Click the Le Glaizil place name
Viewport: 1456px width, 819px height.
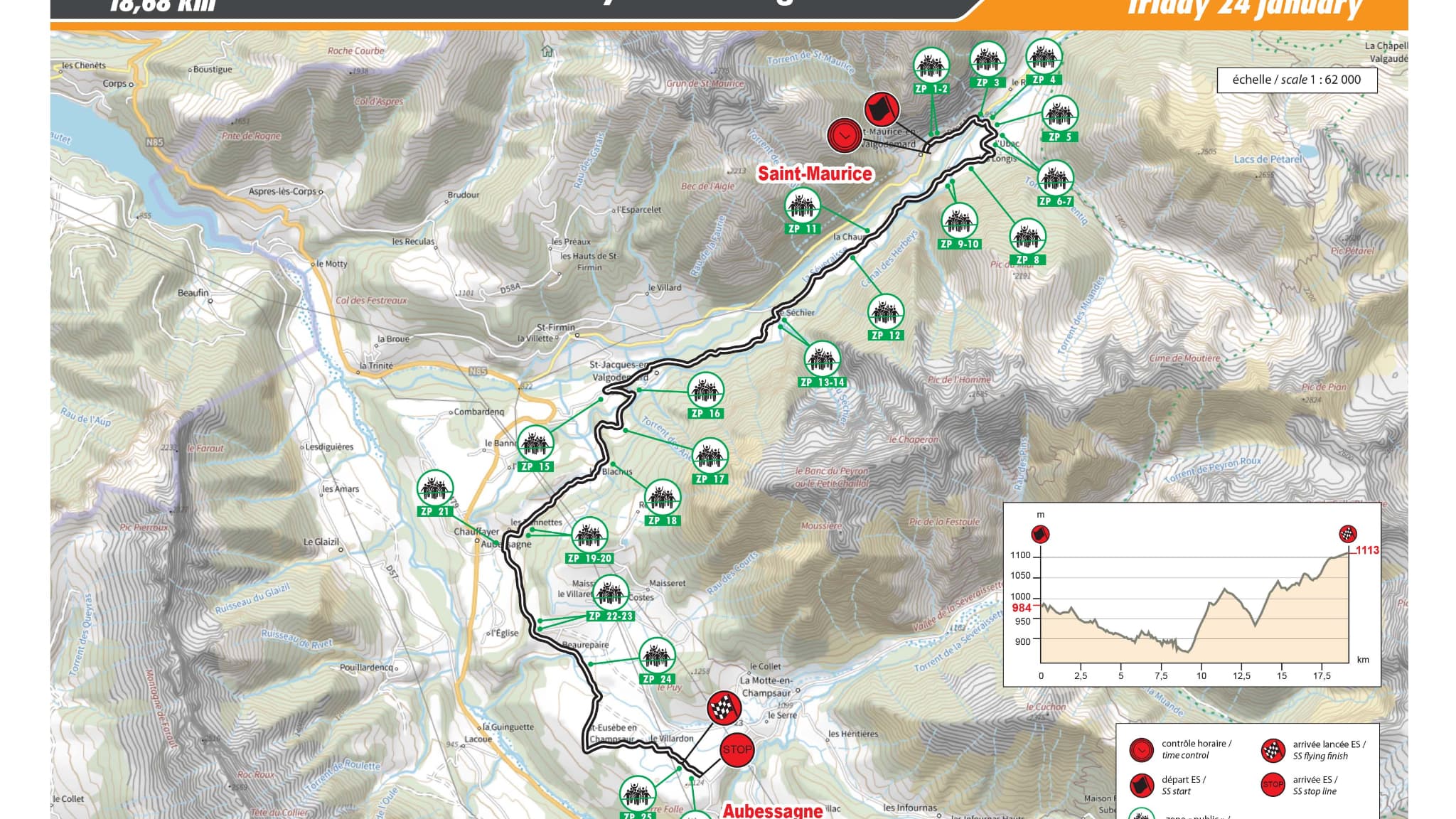(x=321, y=542)
